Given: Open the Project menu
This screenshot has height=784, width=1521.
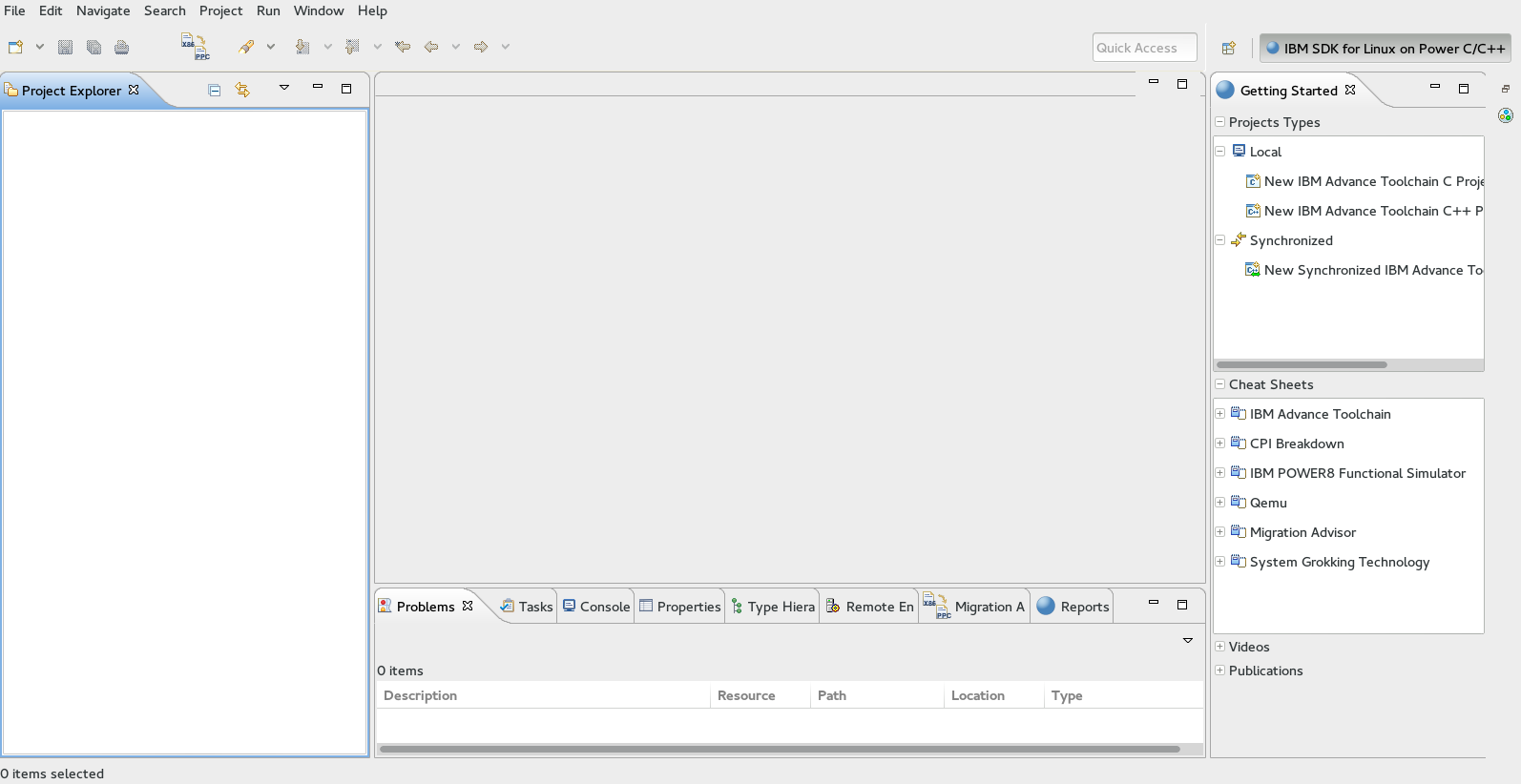Looking at the screenshot, I should [x=221, y=10].
